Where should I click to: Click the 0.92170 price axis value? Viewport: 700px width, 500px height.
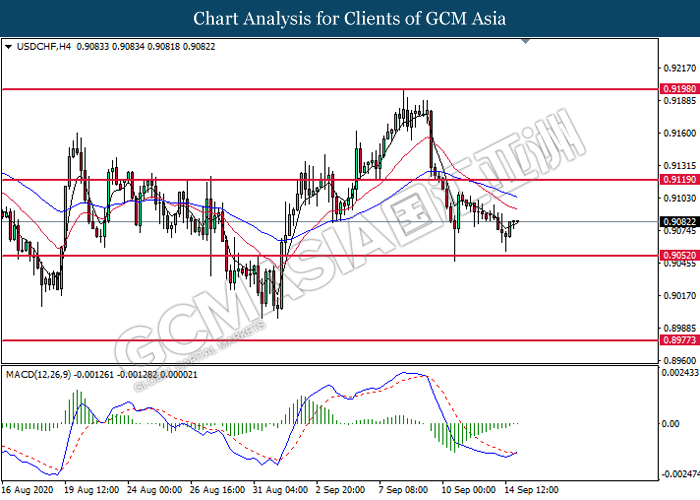(679, 68)
